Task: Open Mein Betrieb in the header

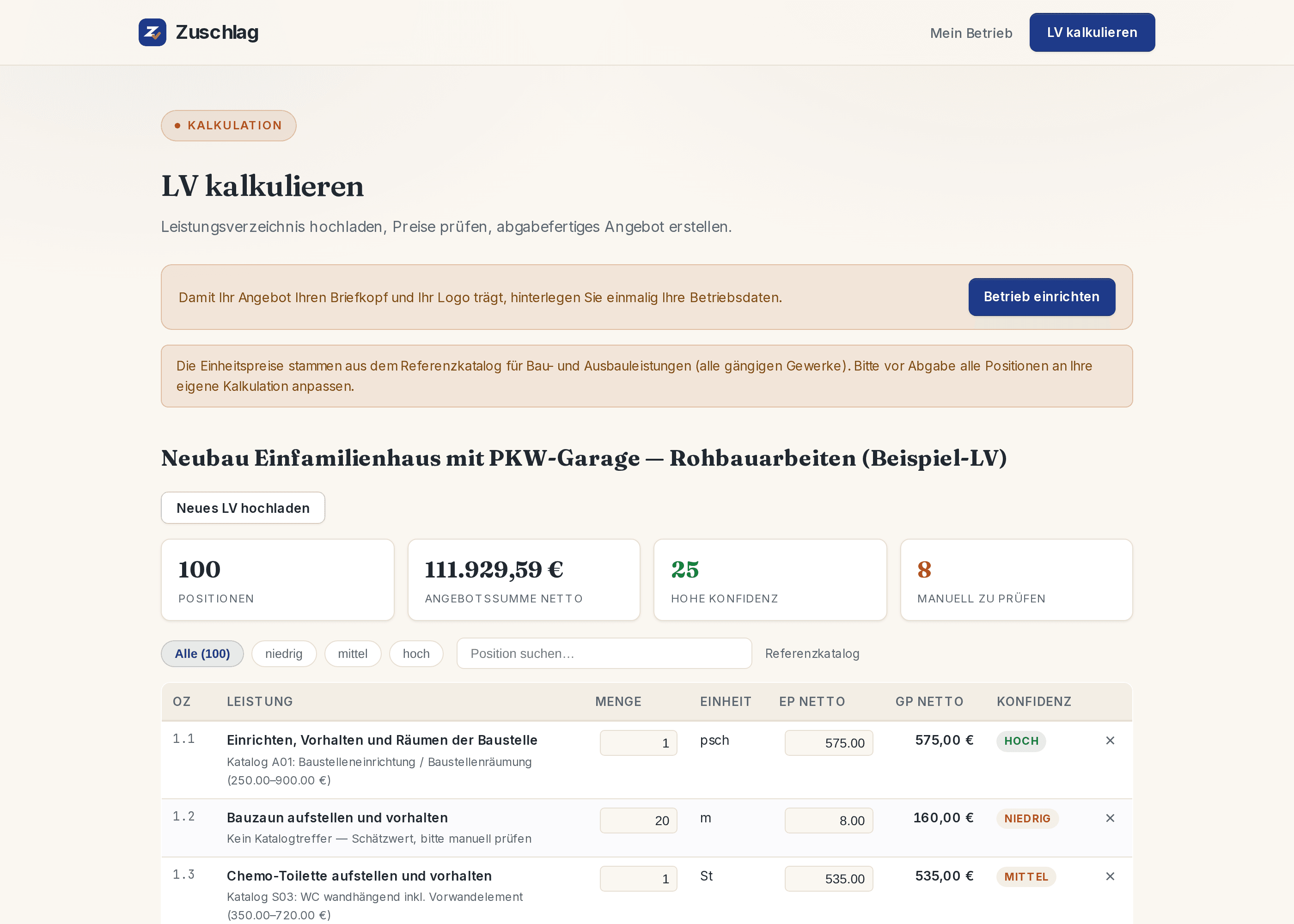Action: point(971,33)
